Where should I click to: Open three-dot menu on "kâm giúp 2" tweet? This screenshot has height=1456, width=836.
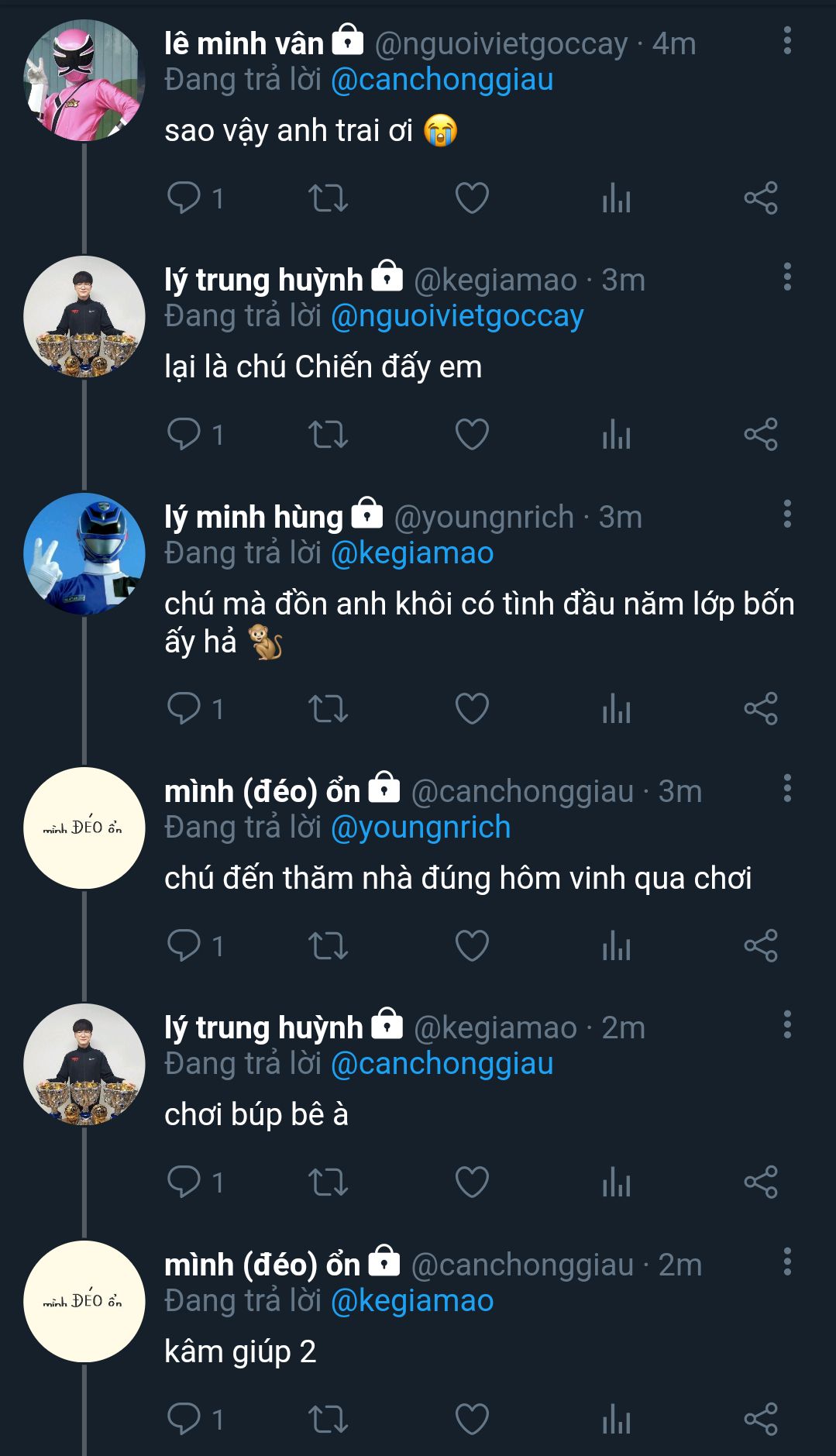[787, 1262]
